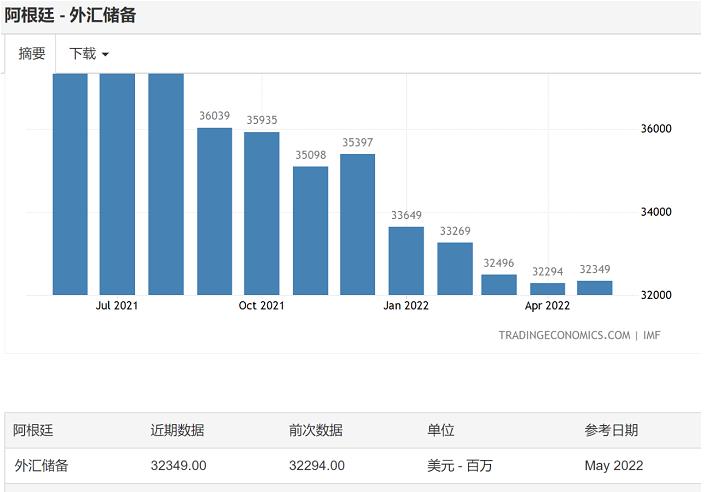Image resolution: width=709 pixels, height=492 pixels.
Task: Open the 外汇储备 table row link
Action: pyautogui.click(x=41, y=465)
